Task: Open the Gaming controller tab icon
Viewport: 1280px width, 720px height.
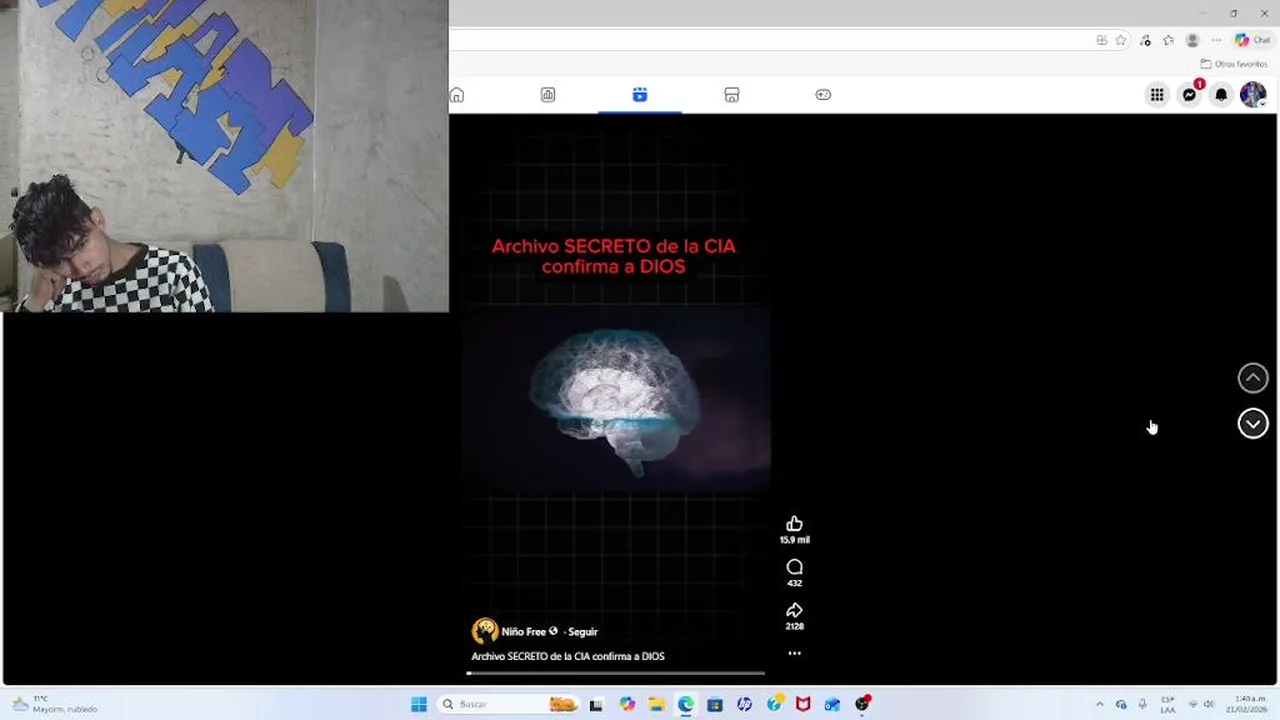Action: [823, 95]
